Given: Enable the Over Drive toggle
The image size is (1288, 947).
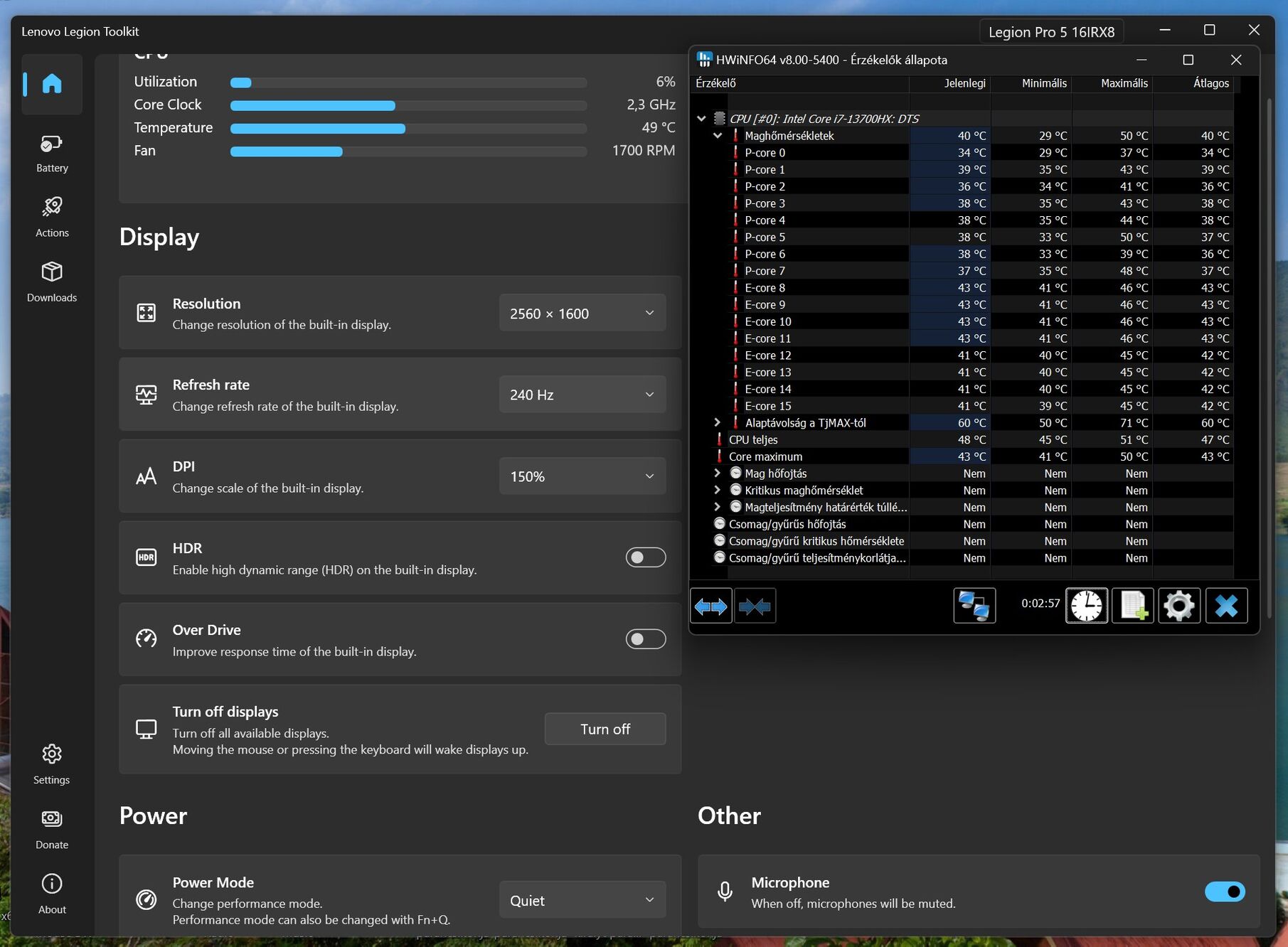Looking at the screenshot, I should coord(645,639).
